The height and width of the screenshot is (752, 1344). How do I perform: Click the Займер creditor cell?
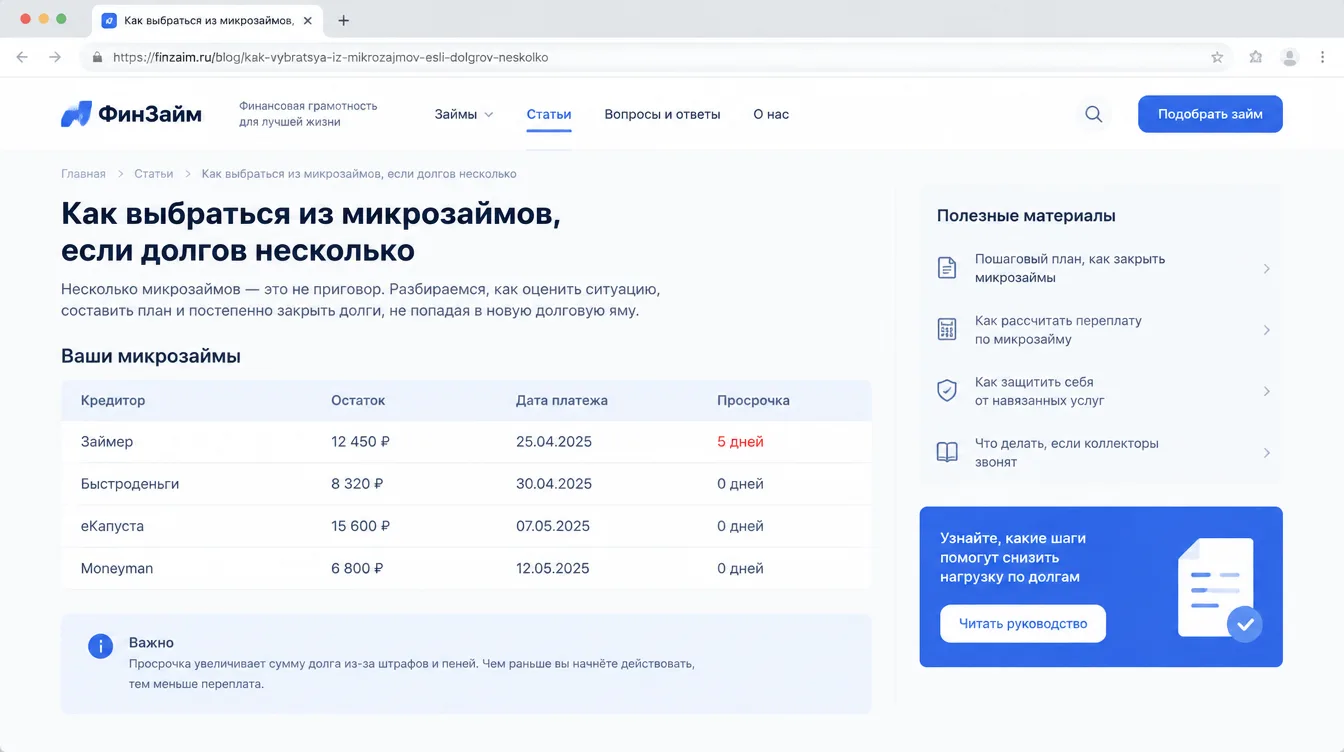(x=107, y=441)
